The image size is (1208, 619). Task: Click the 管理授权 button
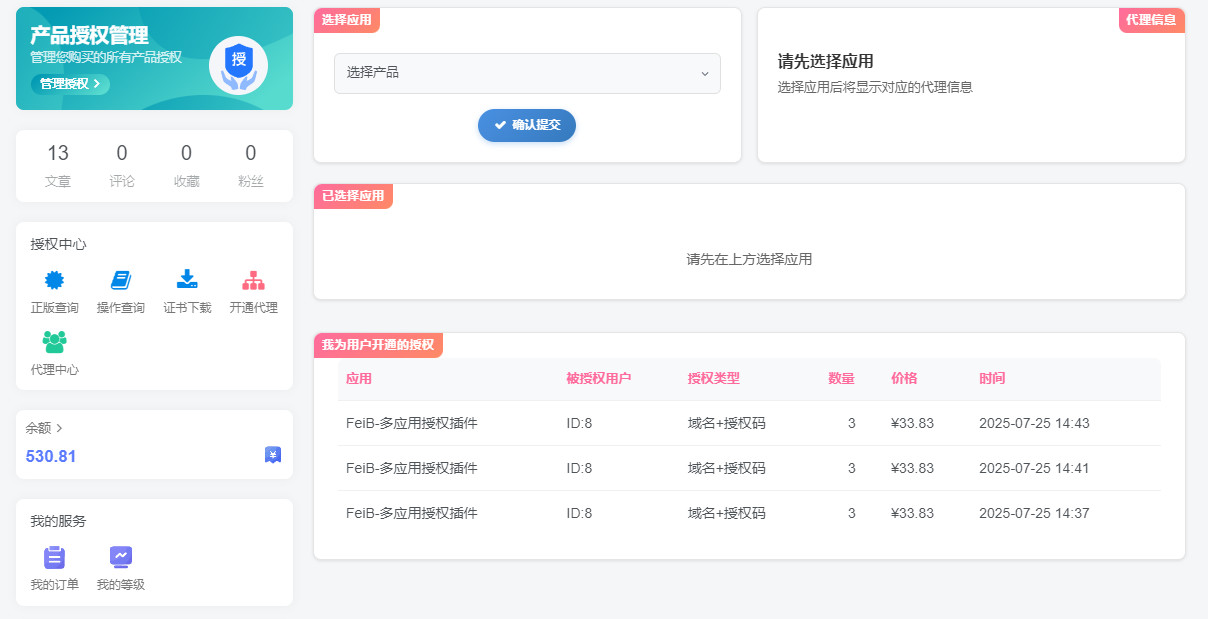point(70,84)
